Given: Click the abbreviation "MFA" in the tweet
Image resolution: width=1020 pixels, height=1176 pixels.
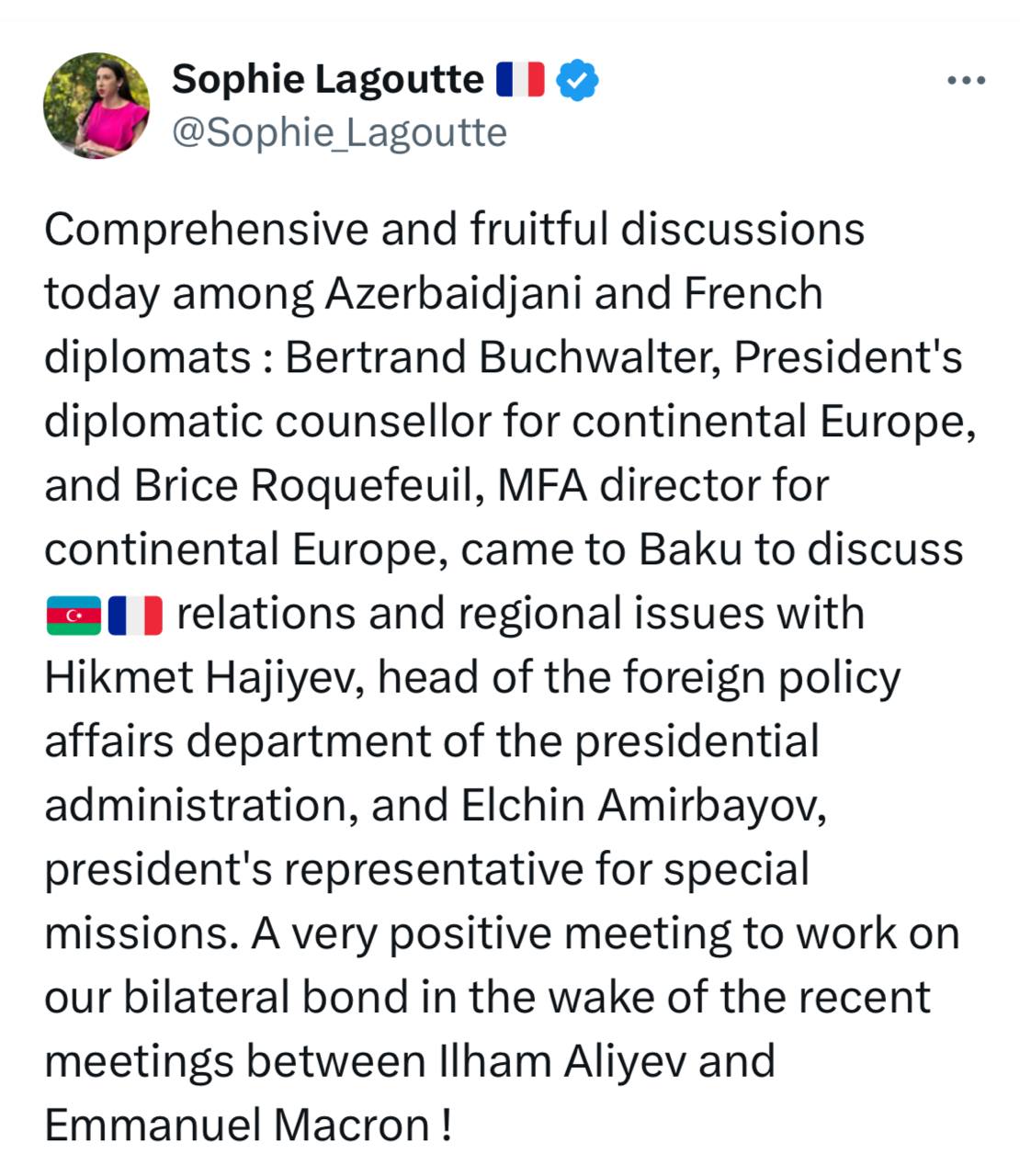Looking at the screenshot, I should 541,485.
